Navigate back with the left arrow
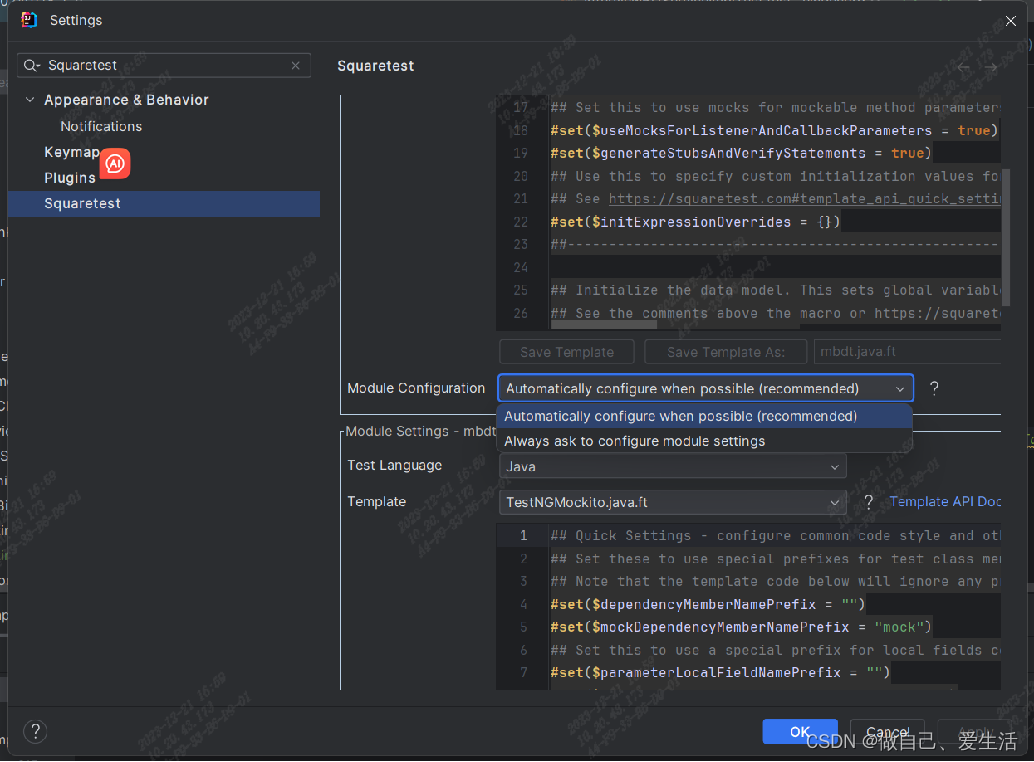The image size is (1034, 762). 963,67
